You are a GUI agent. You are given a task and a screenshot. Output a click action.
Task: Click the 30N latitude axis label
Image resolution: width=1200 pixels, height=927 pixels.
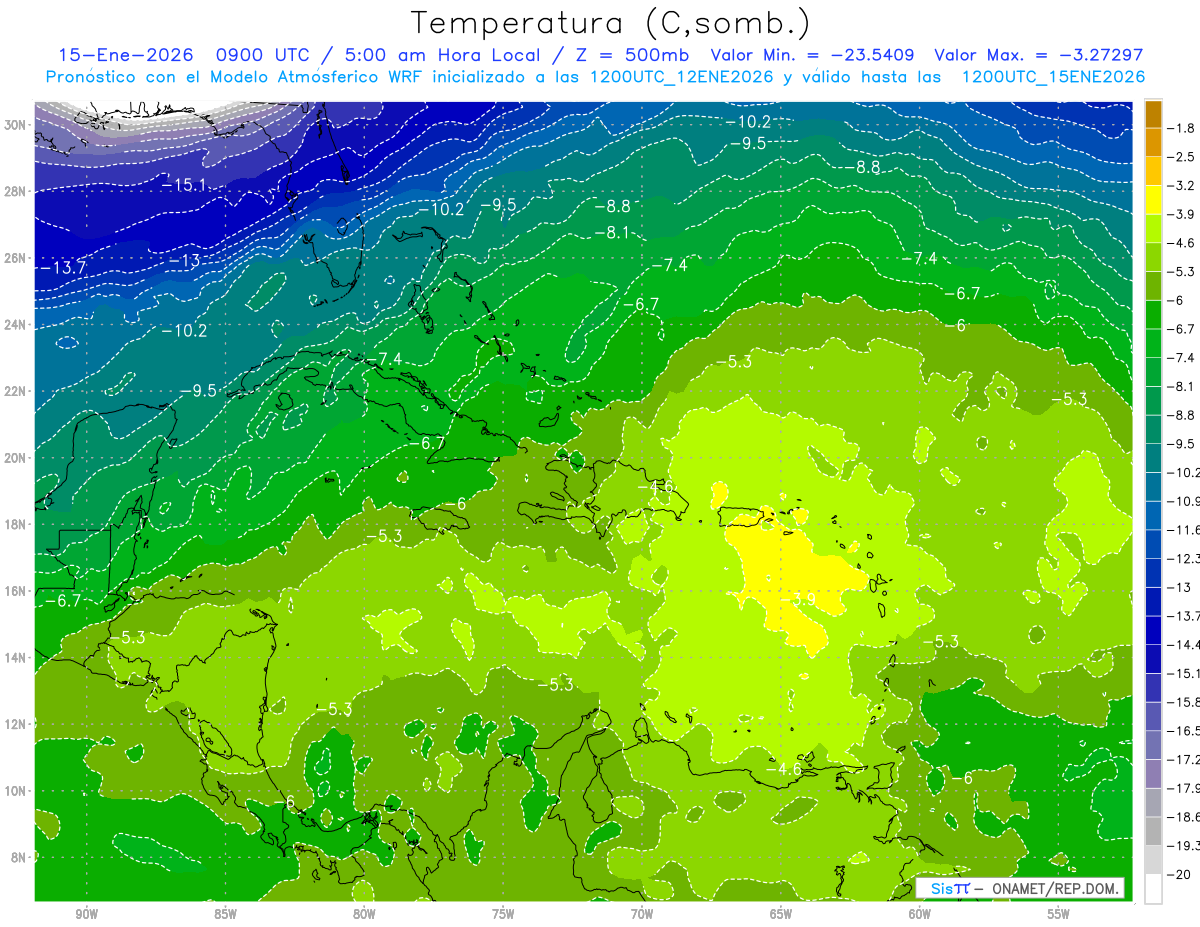[17, 124]
